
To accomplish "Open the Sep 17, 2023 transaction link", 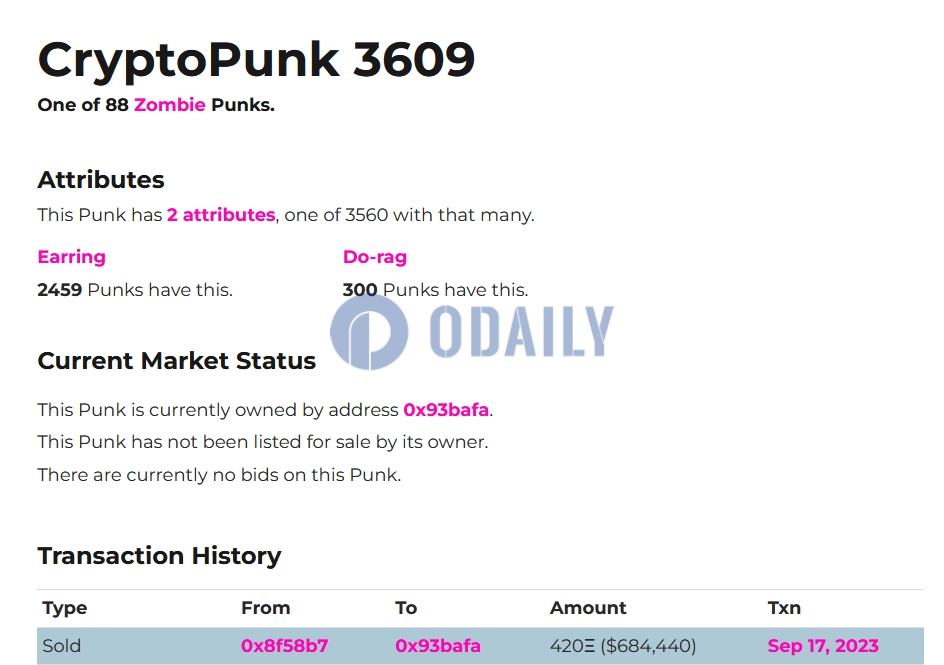I will tap(823, 646).
